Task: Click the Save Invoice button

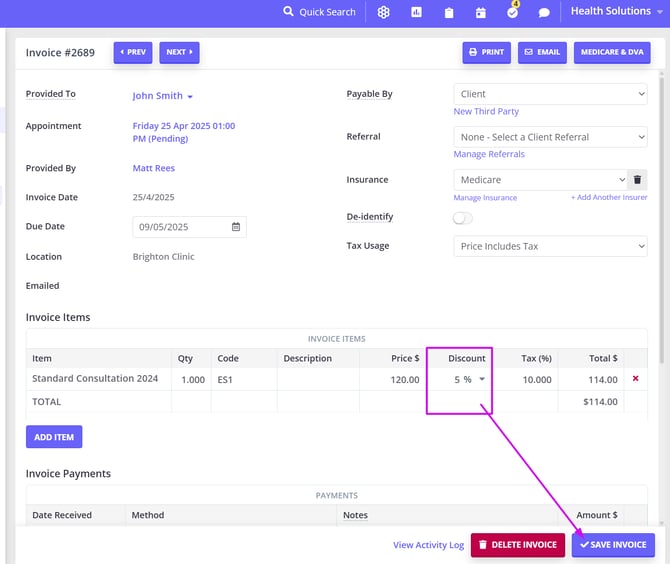Action: click(x=613, y=545)
